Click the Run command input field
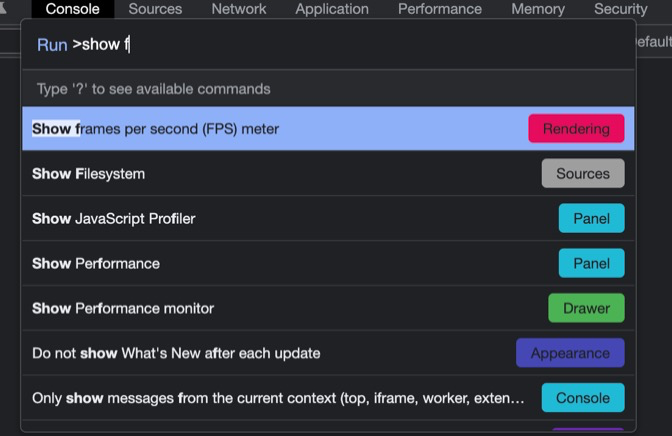 pos(350,45)
